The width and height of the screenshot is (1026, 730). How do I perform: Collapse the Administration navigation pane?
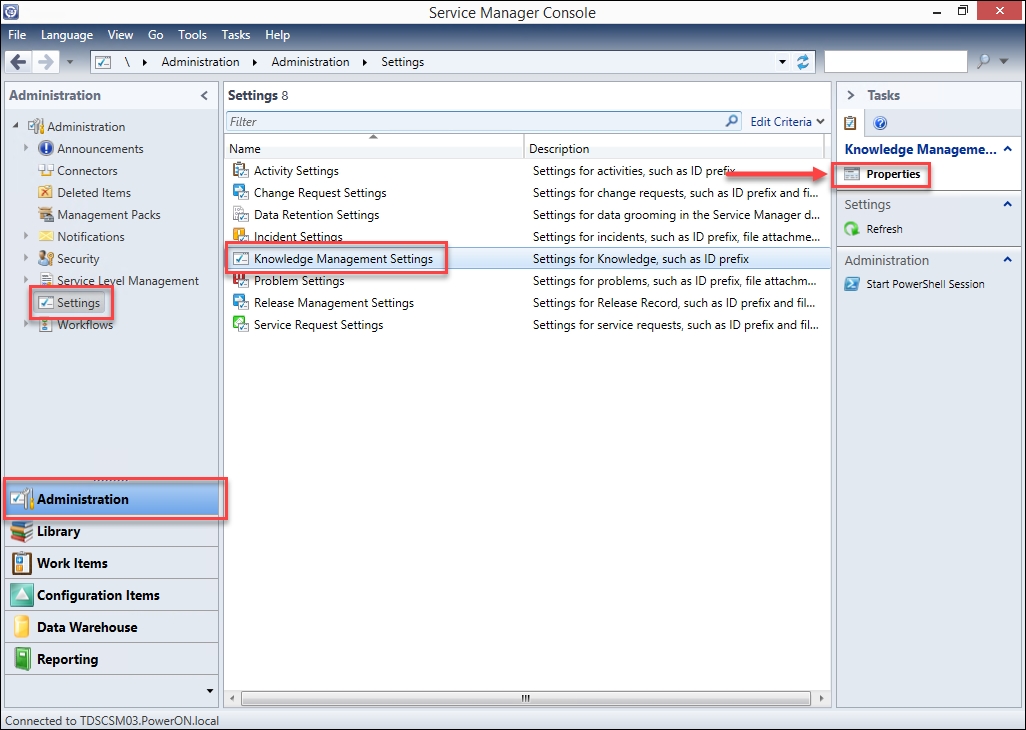(x=204, y=96)
